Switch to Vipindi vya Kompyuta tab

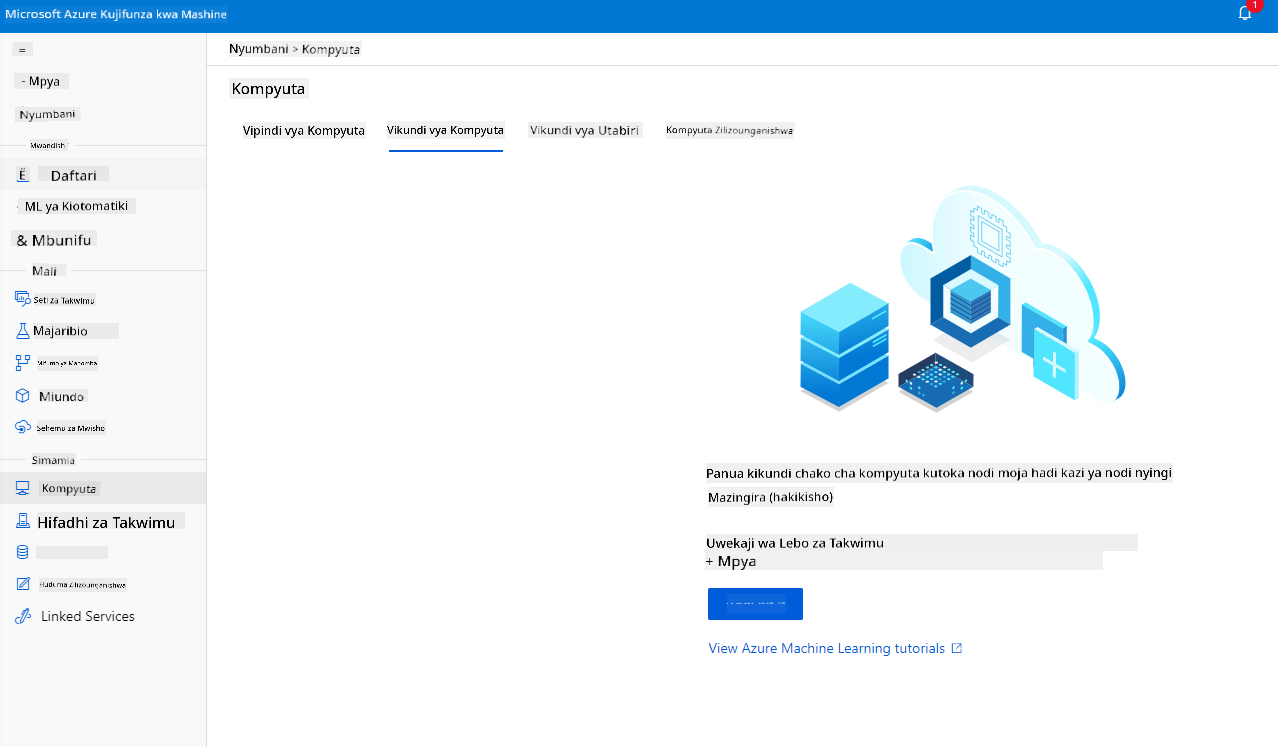[304, 131]
